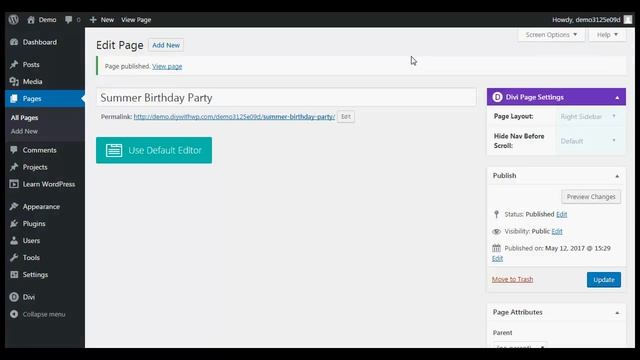
Task: Click the Posts pin icon
Action: (14, 64)
